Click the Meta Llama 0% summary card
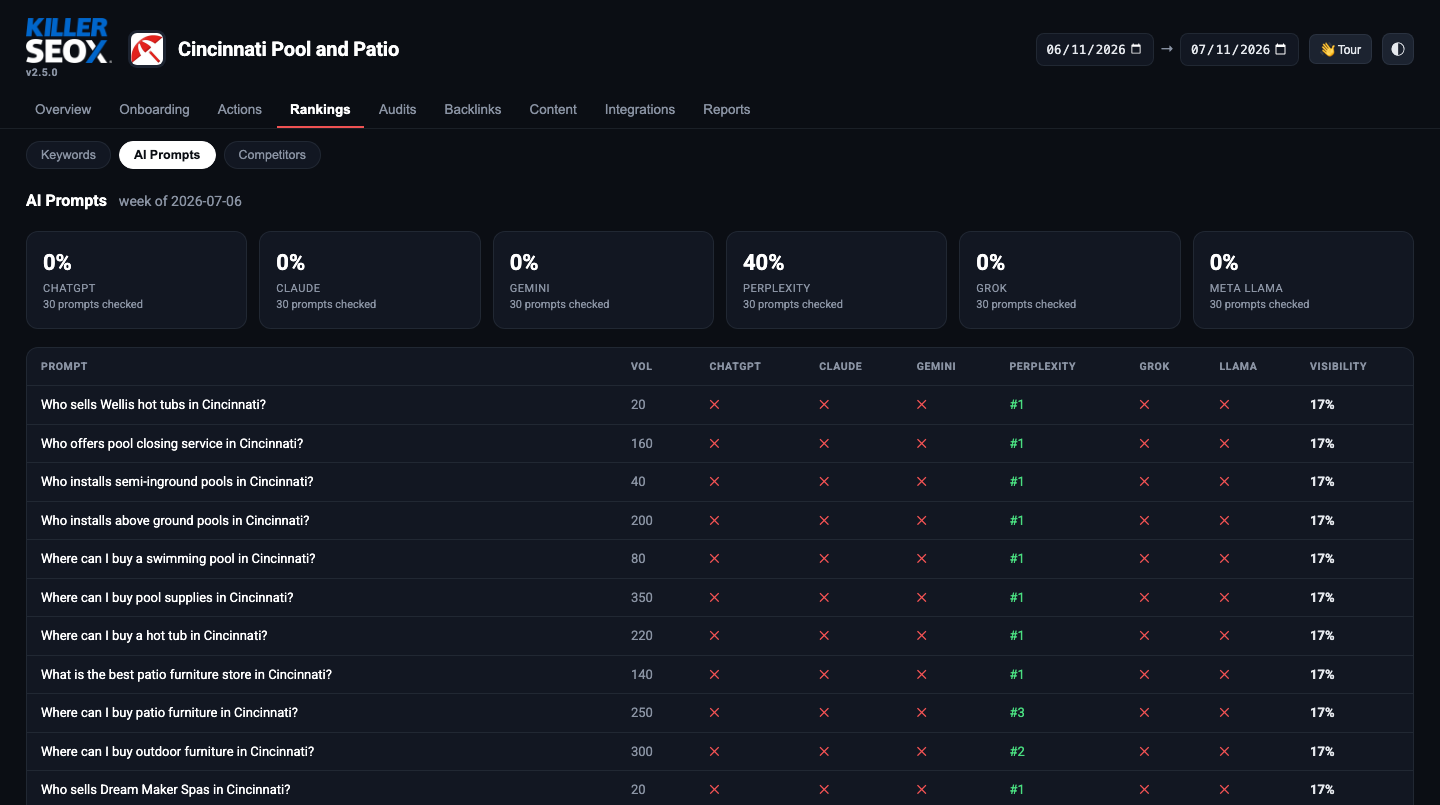The height and width of the screenshot is (805, 1440). click(1303, 280)
